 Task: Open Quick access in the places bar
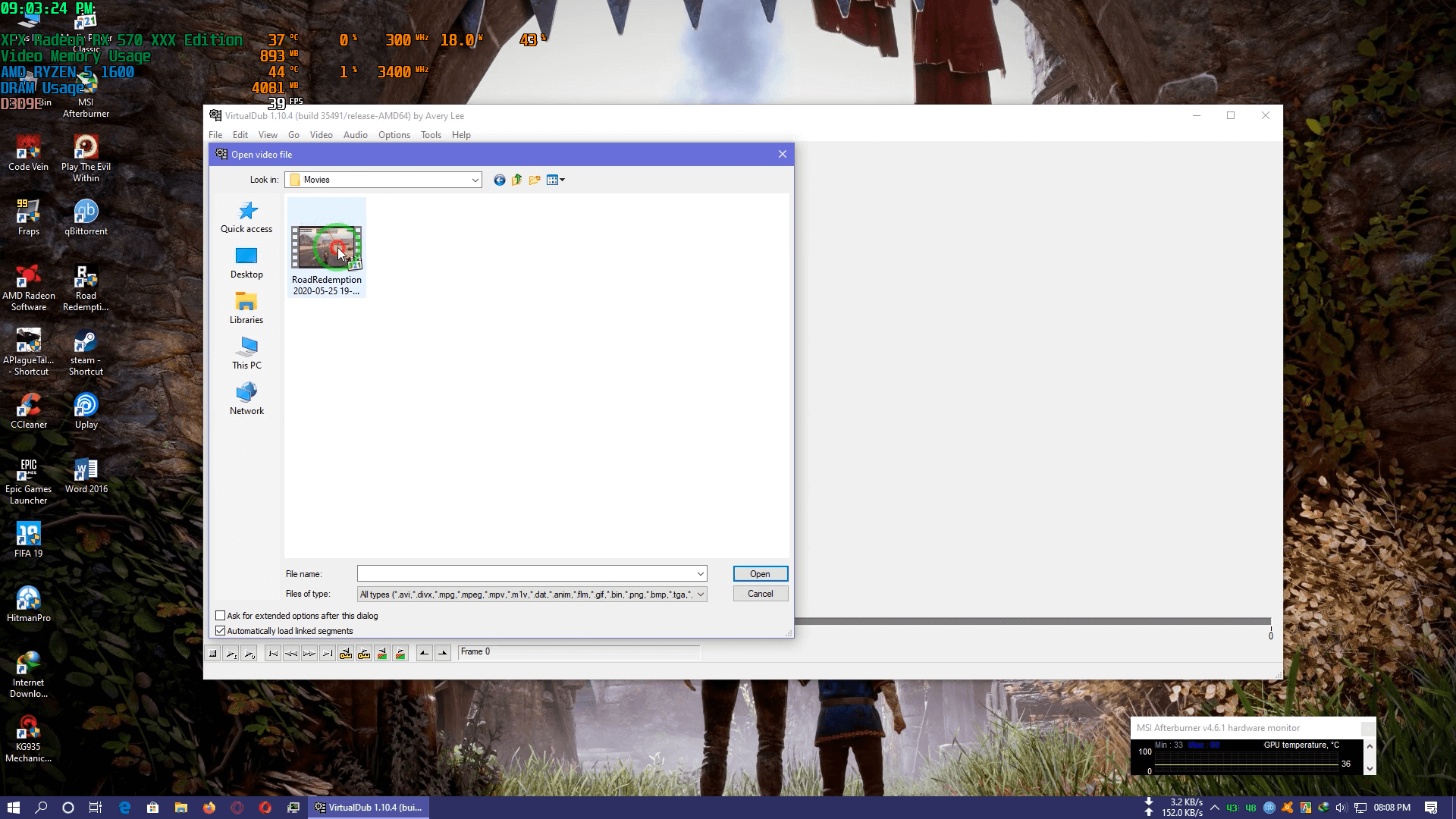246,217
